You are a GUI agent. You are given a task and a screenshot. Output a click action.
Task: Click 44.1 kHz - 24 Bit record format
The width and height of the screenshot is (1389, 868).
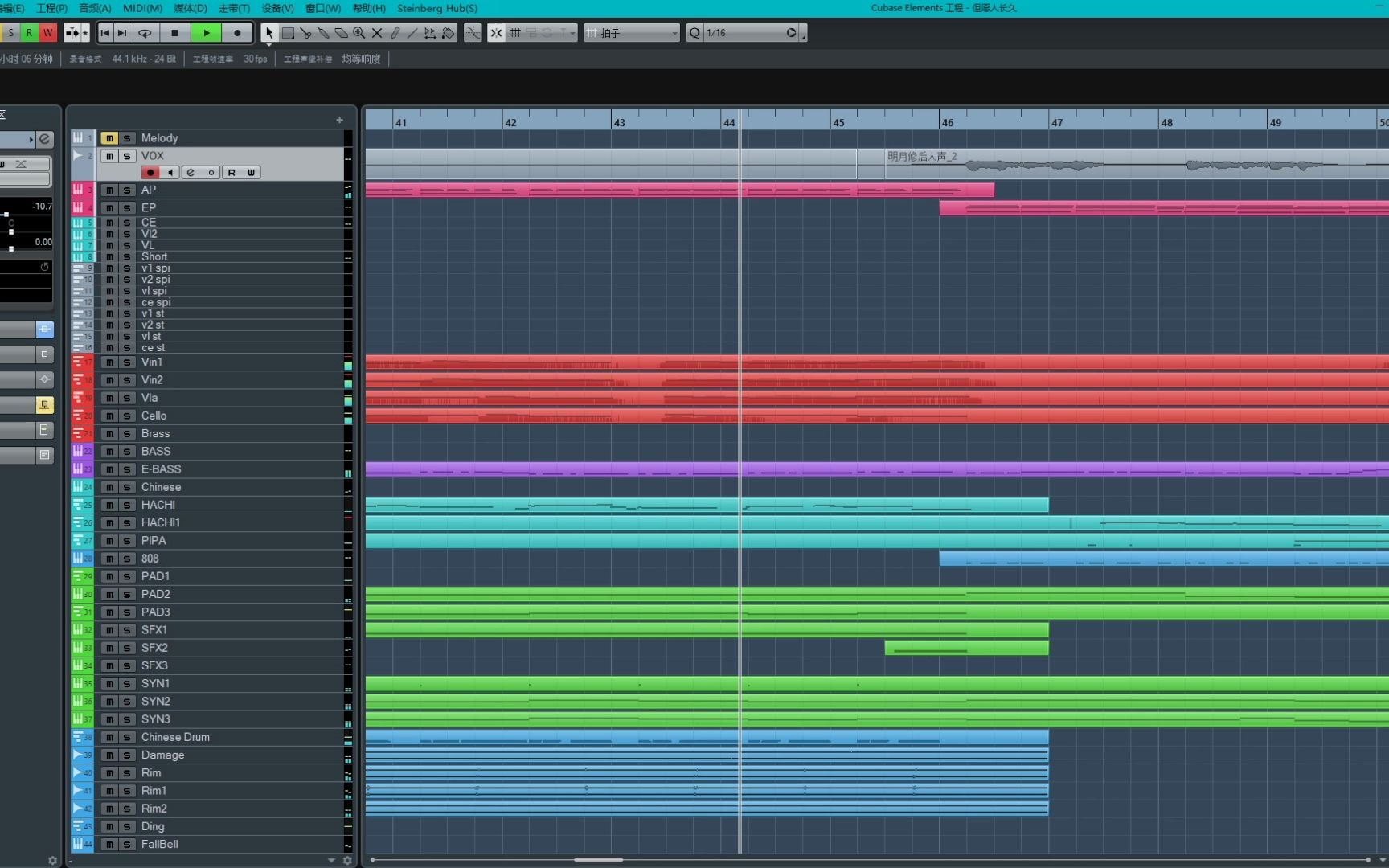[x=144, y=59]
